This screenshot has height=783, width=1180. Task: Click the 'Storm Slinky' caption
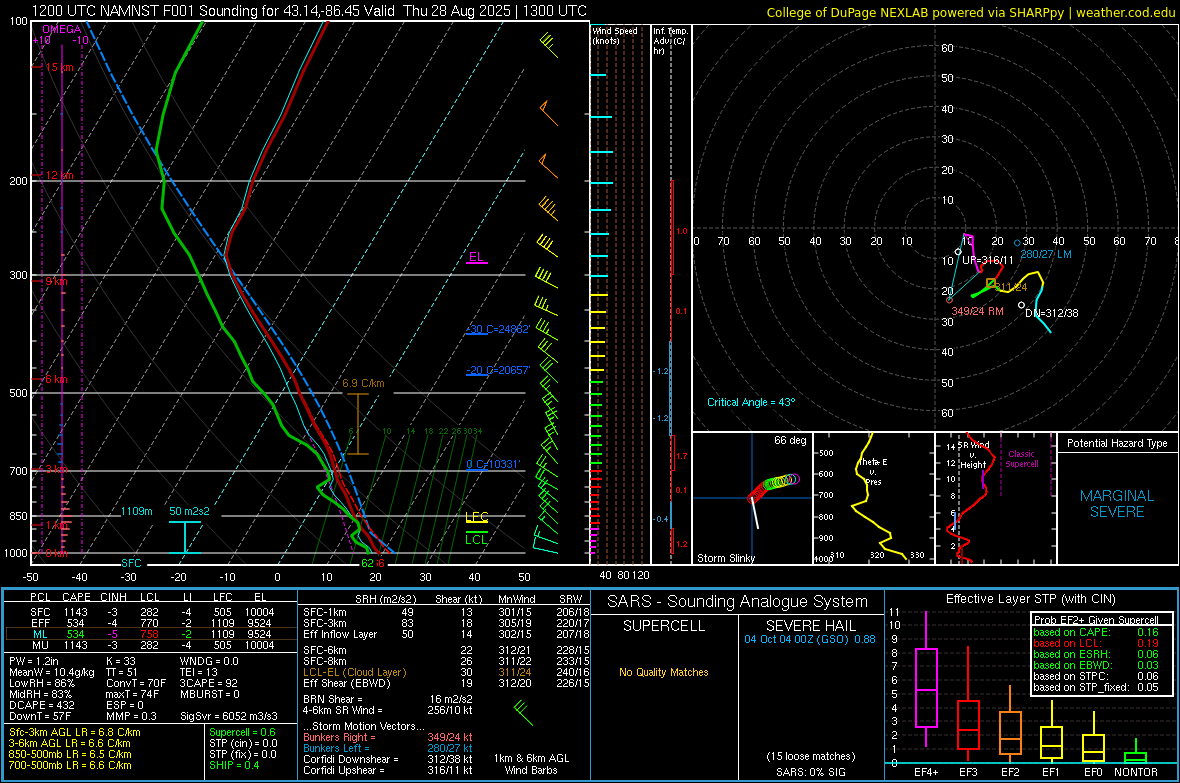pyautogui.click(x=726, y=558)
